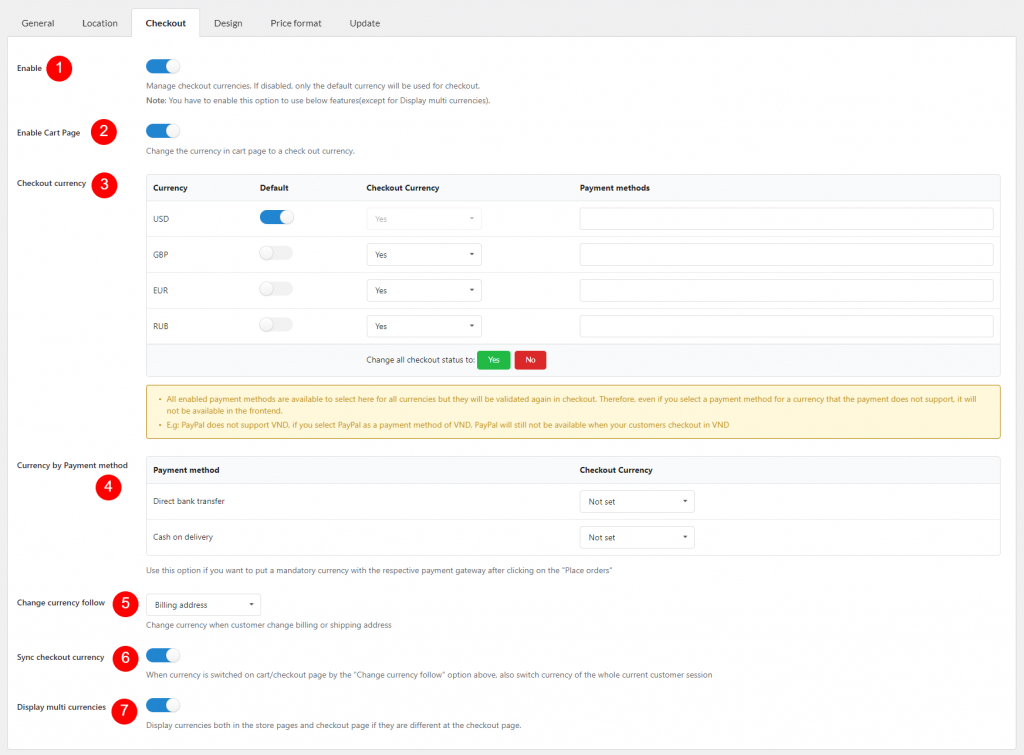Disable the Enable Cart Page switch

(163, 131)
